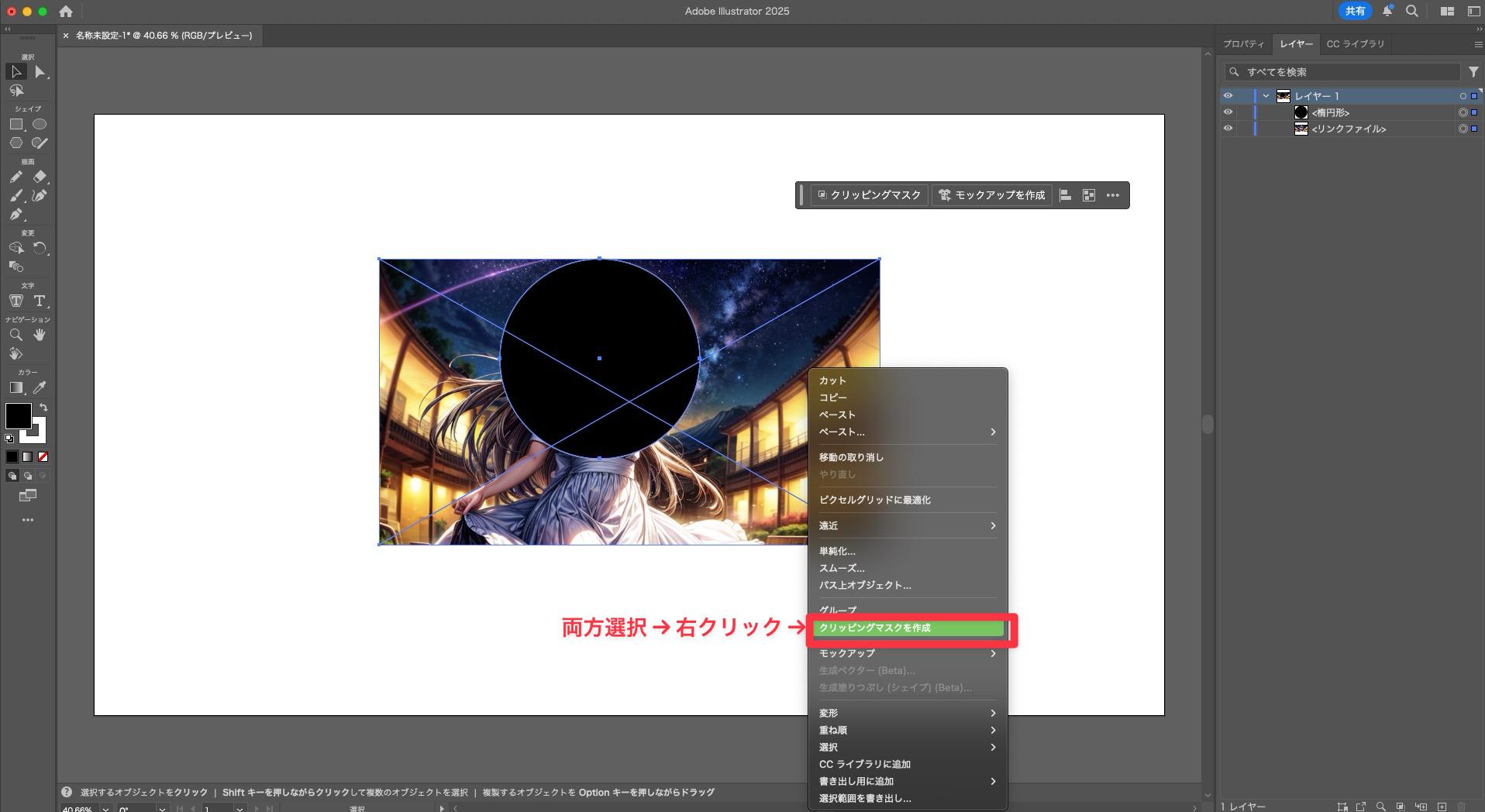Click selection indicator square of <リンクファイル>

[x=1474, y=129]
